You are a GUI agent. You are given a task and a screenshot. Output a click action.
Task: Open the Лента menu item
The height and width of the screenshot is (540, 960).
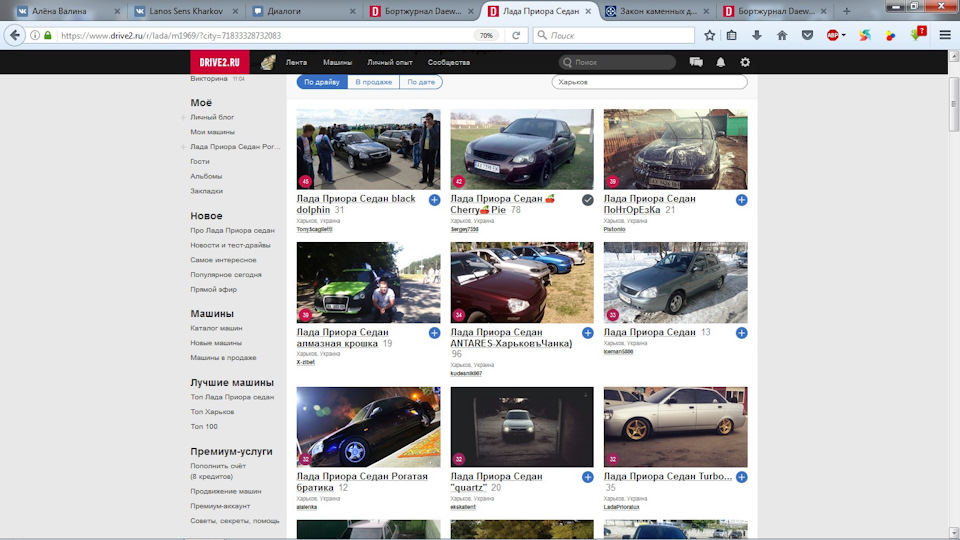pyautogui.click(x=296, y=62)
